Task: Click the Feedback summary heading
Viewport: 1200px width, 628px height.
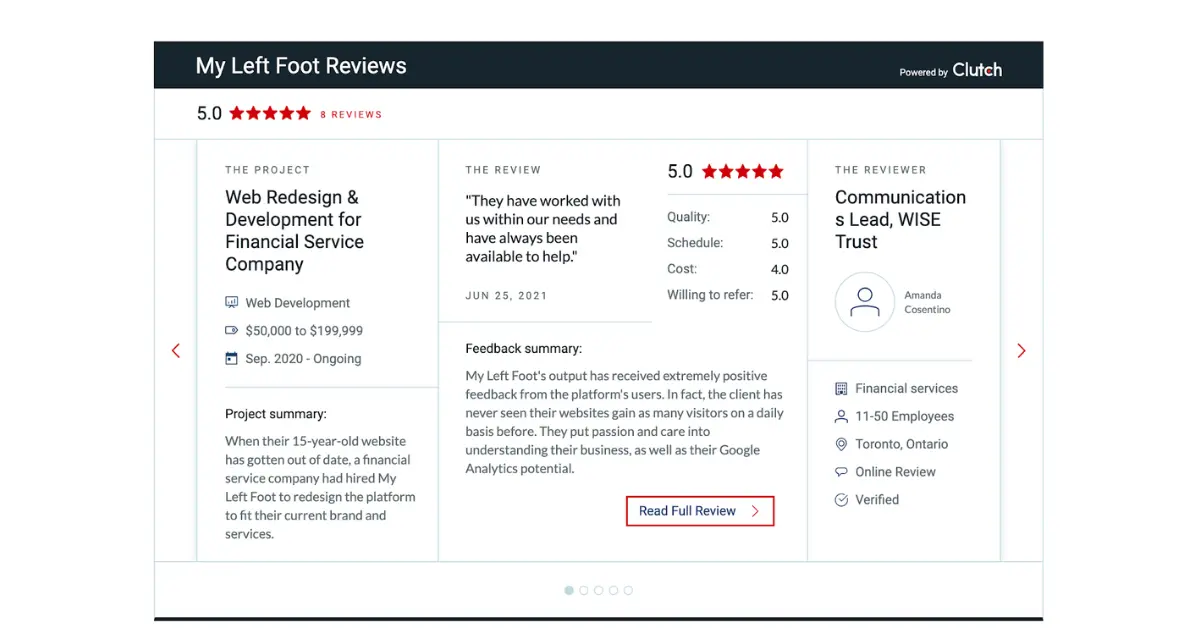Action: pyautogui.click(x=524, y=349)
